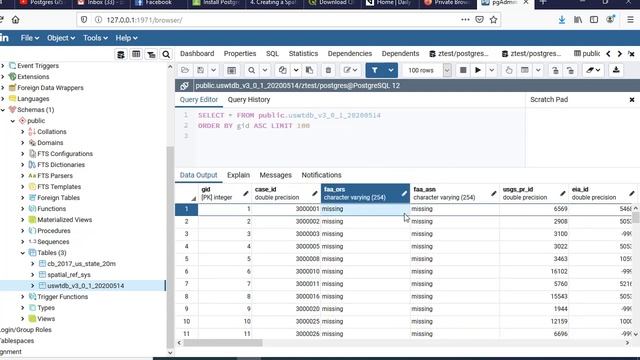Click the Commit icon in toolbar
The image size is (640, 360).
555,70
